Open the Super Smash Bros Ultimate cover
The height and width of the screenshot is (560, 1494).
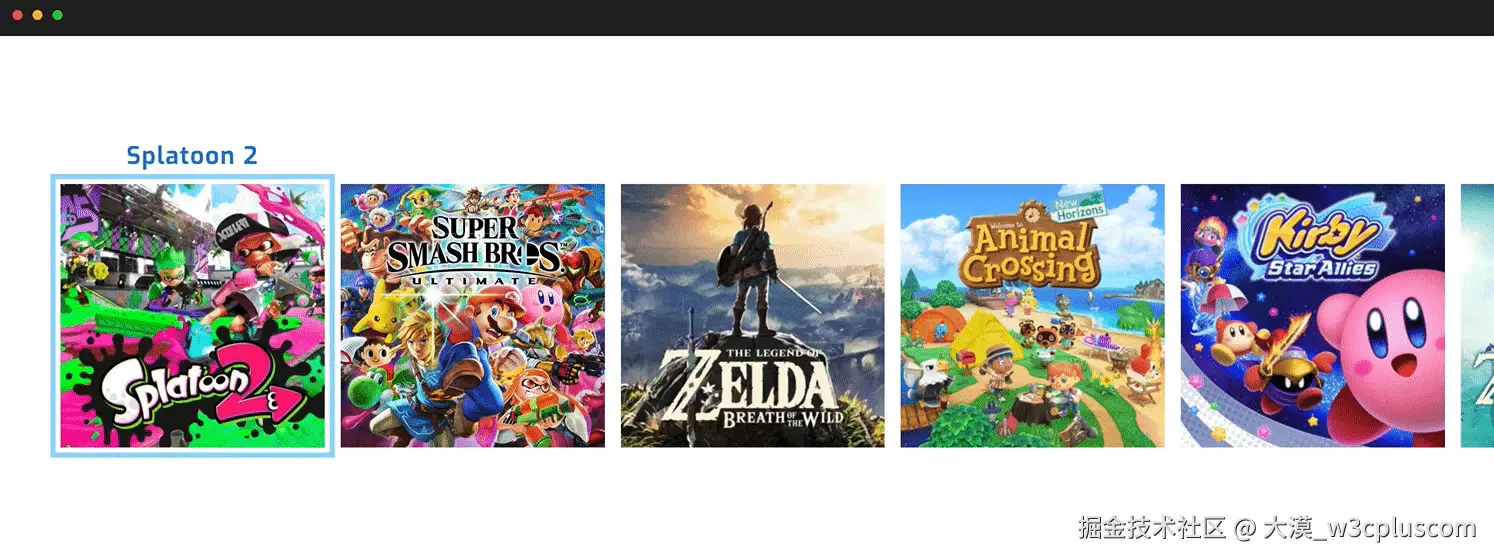473,316
